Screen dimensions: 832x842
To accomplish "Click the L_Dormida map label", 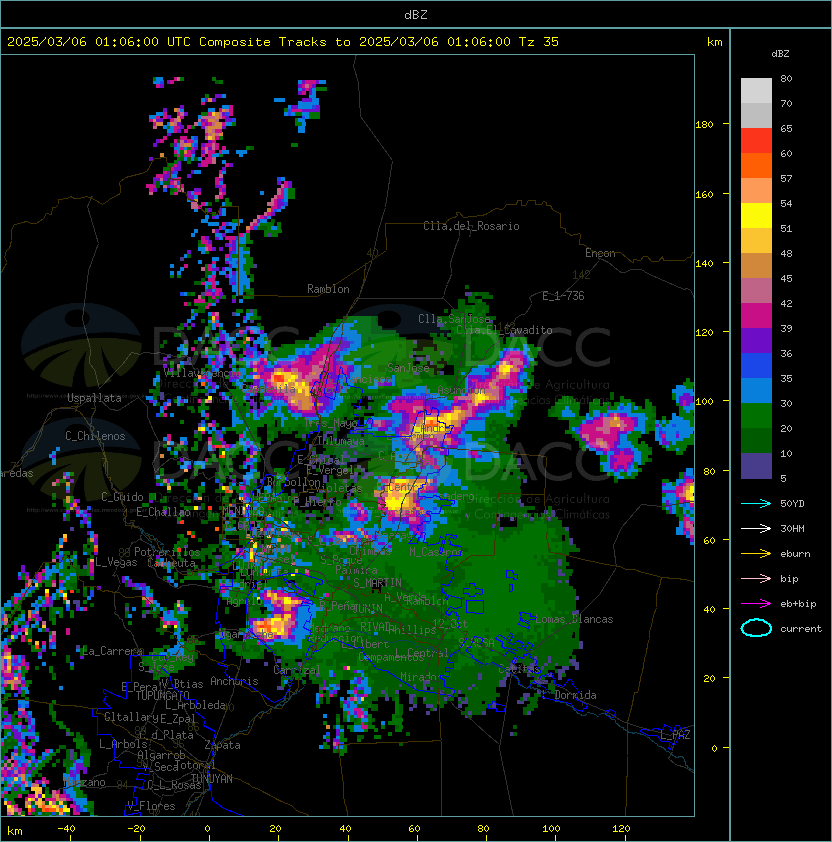I will click(569, 695).
